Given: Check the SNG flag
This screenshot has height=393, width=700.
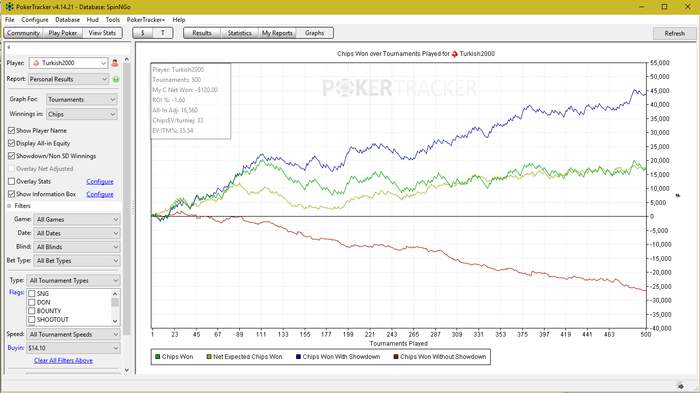Looking at the screenshot, I should (x=32, y=293).
